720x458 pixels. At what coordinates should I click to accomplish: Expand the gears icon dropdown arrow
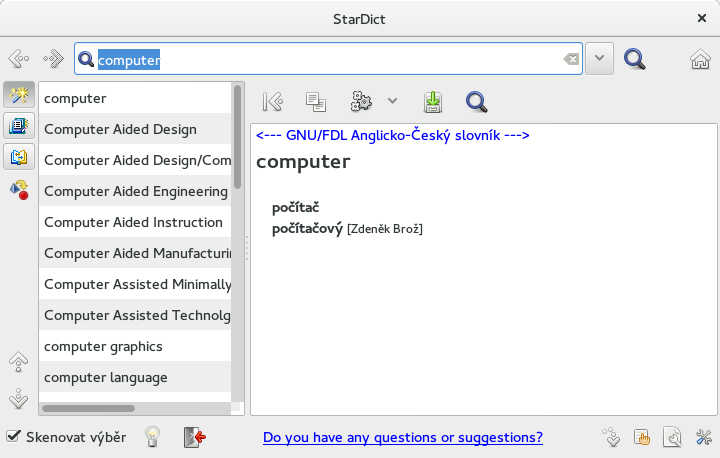tap(392, 101)
